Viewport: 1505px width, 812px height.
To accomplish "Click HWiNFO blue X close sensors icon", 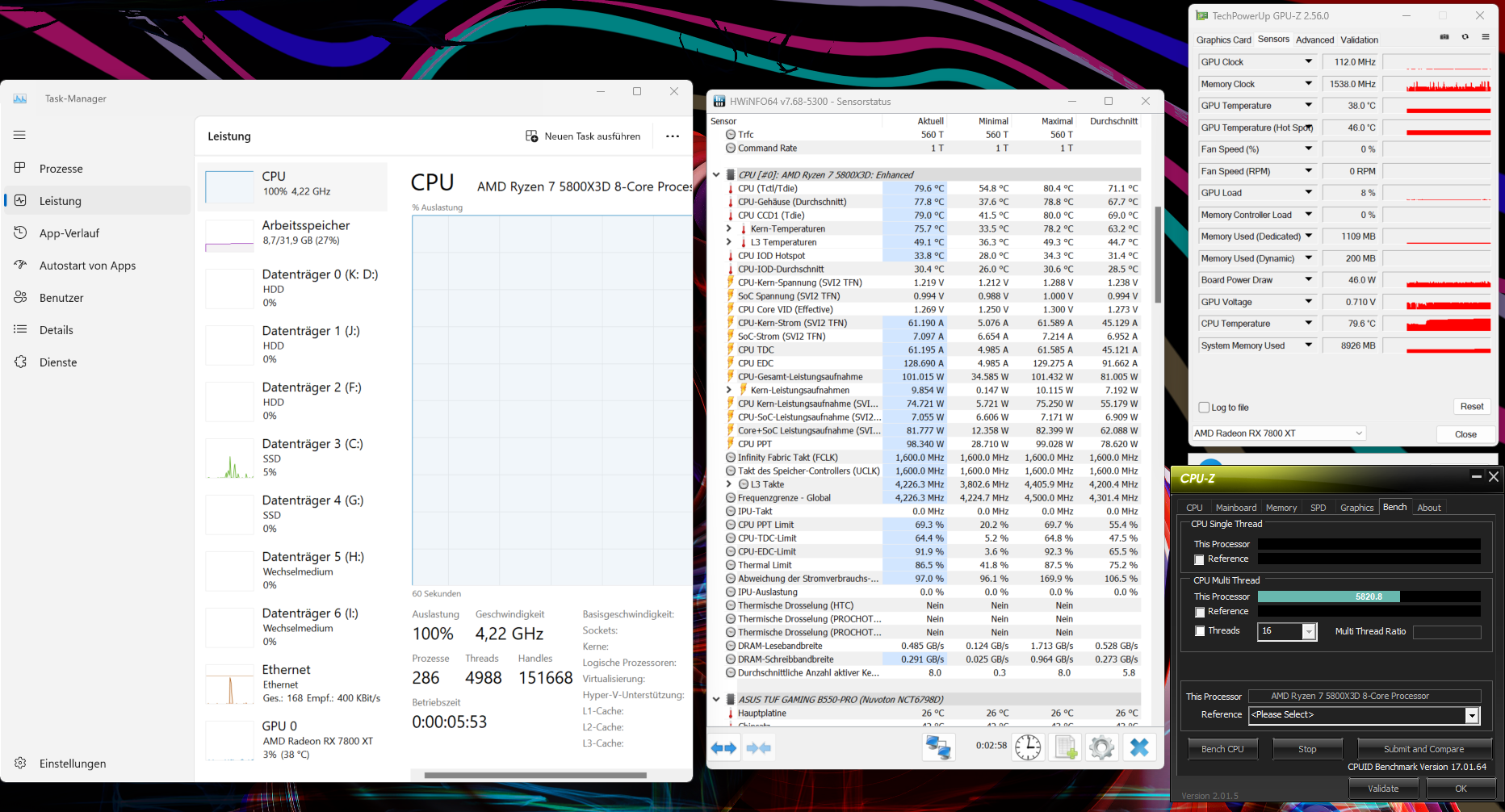I will pyautogui.click(x=1139, y=747).
